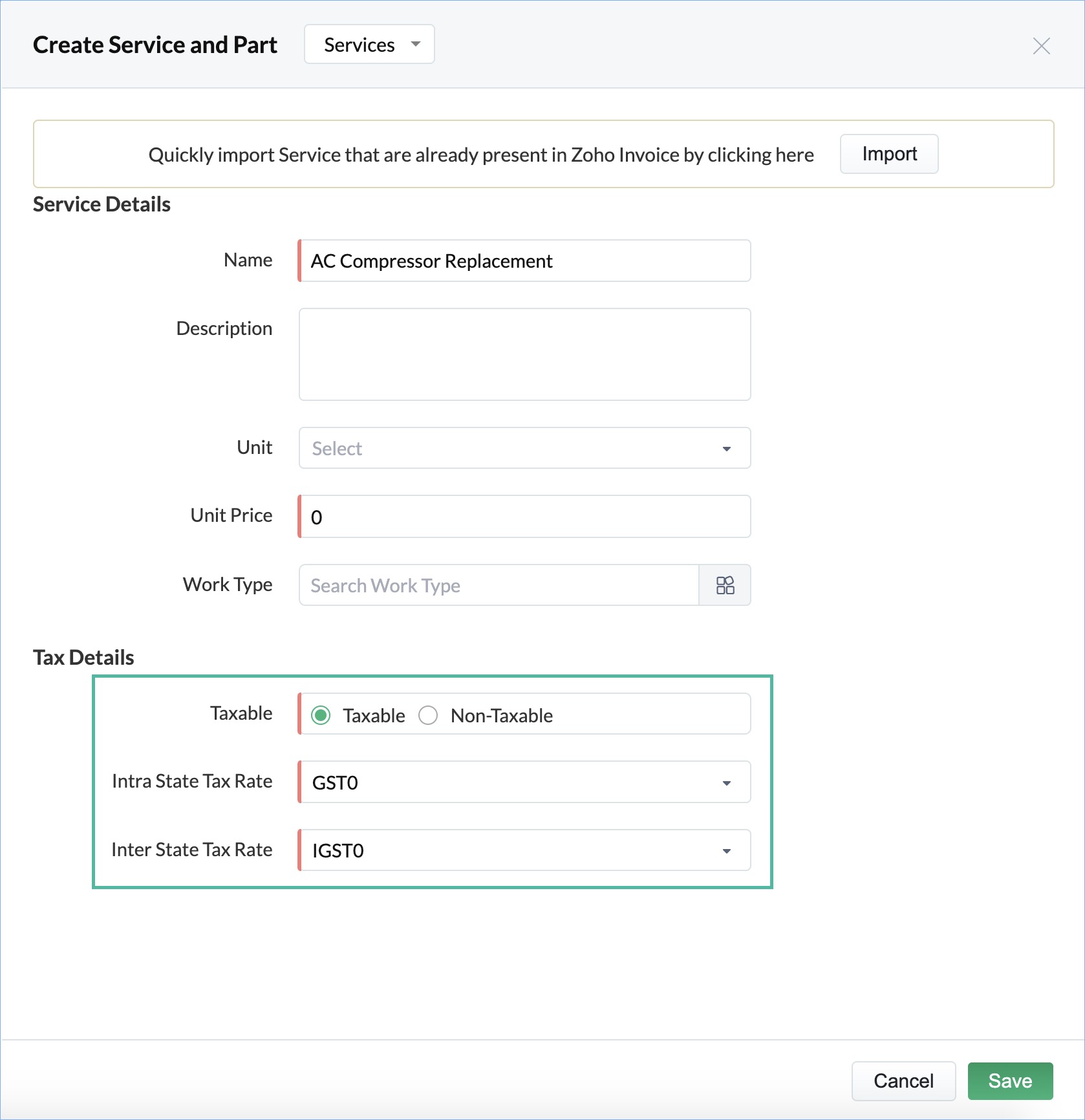Save the new service
The height and width of the screenshot is (1120, 1085).
(1010, 1081)
